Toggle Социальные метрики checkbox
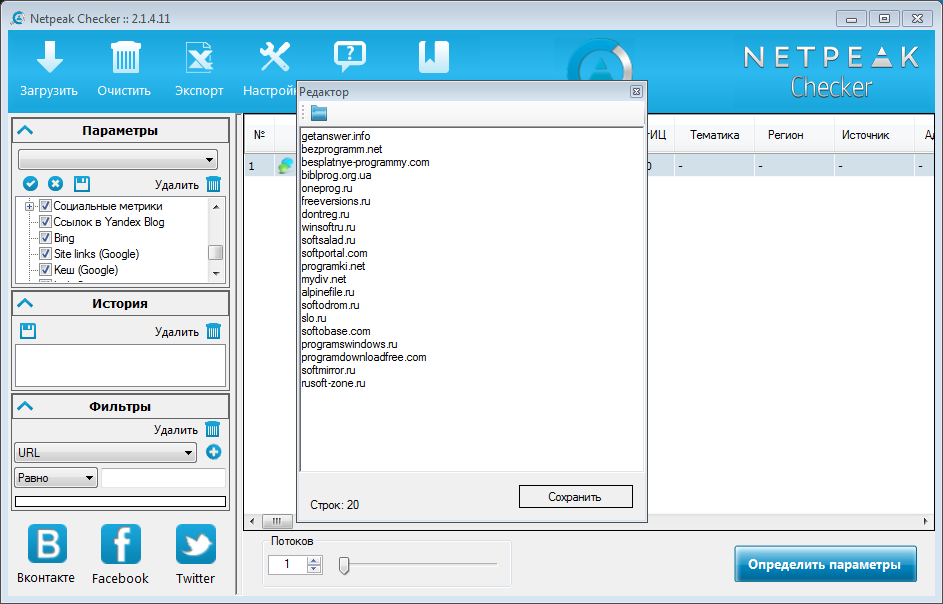Image resolution: width=943 pixels, height=604 pixels. [x=45, y=206]
